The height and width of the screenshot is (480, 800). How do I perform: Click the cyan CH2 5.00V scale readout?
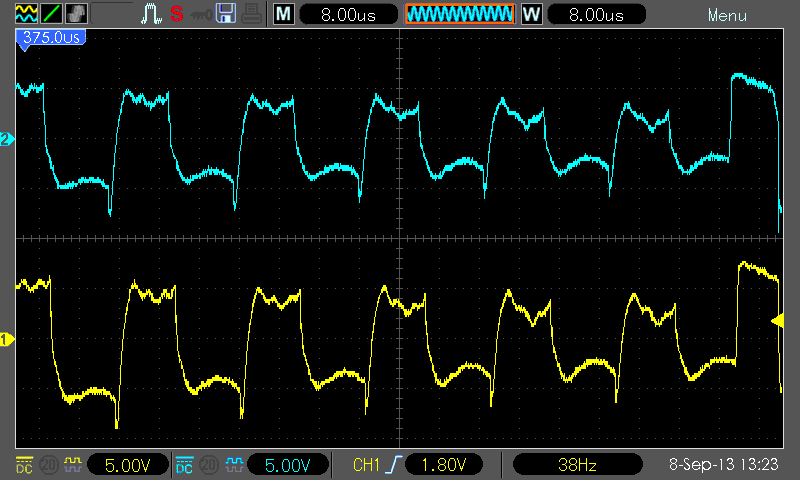288,465
